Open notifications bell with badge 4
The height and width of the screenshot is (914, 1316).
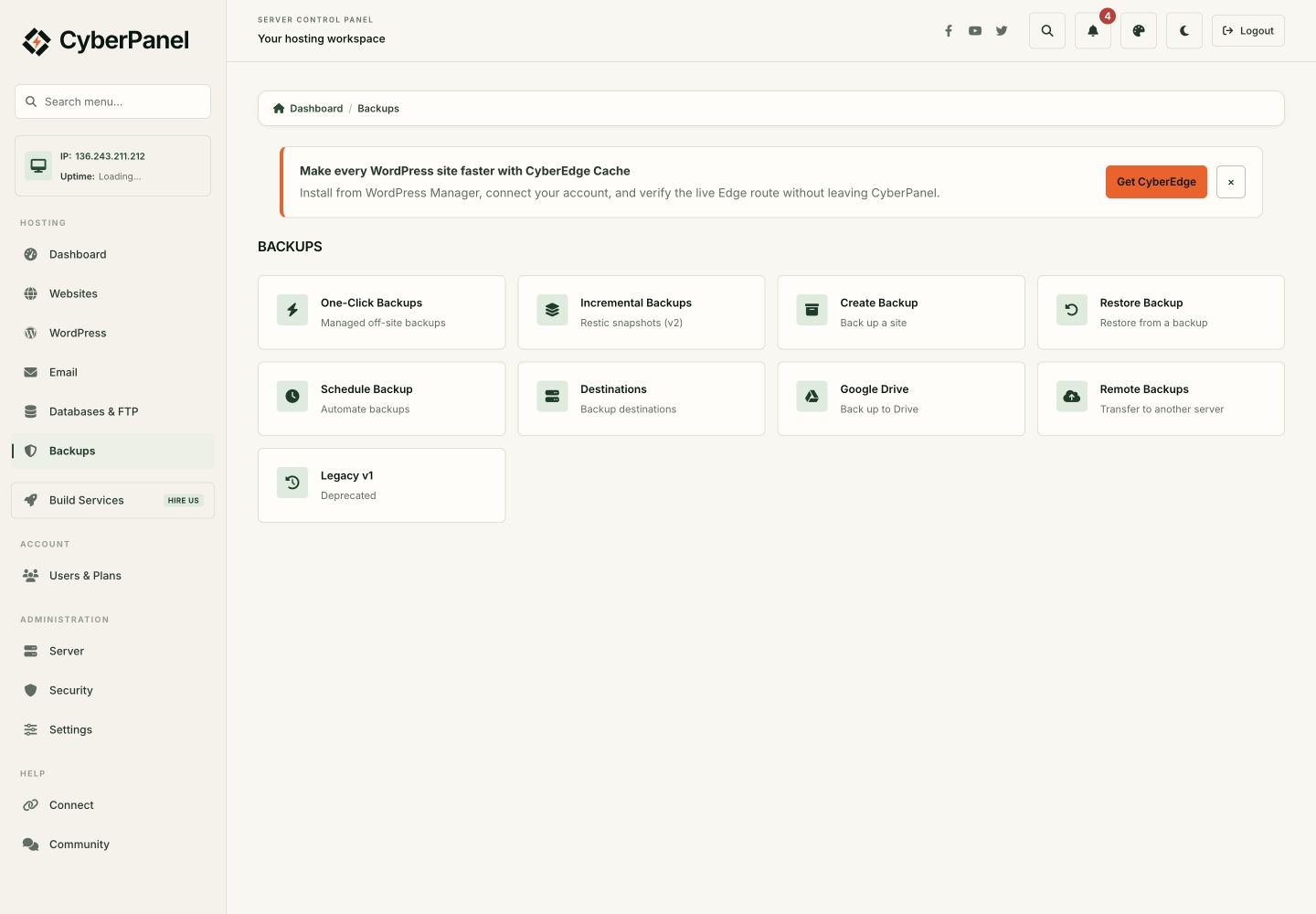click(x=1093, y=31)
